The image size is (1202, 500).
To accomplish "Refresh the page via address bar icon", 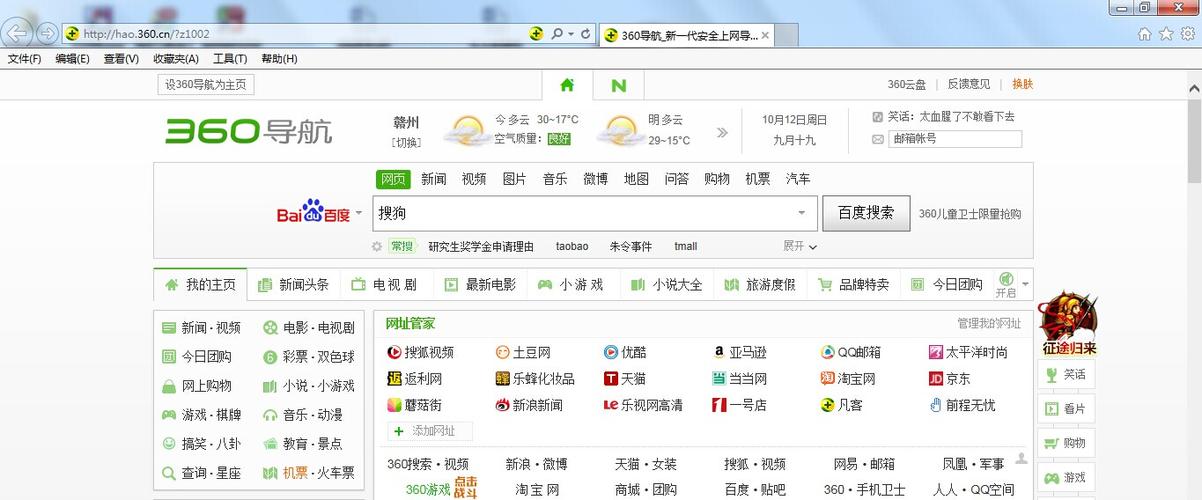I will point(585,33).
